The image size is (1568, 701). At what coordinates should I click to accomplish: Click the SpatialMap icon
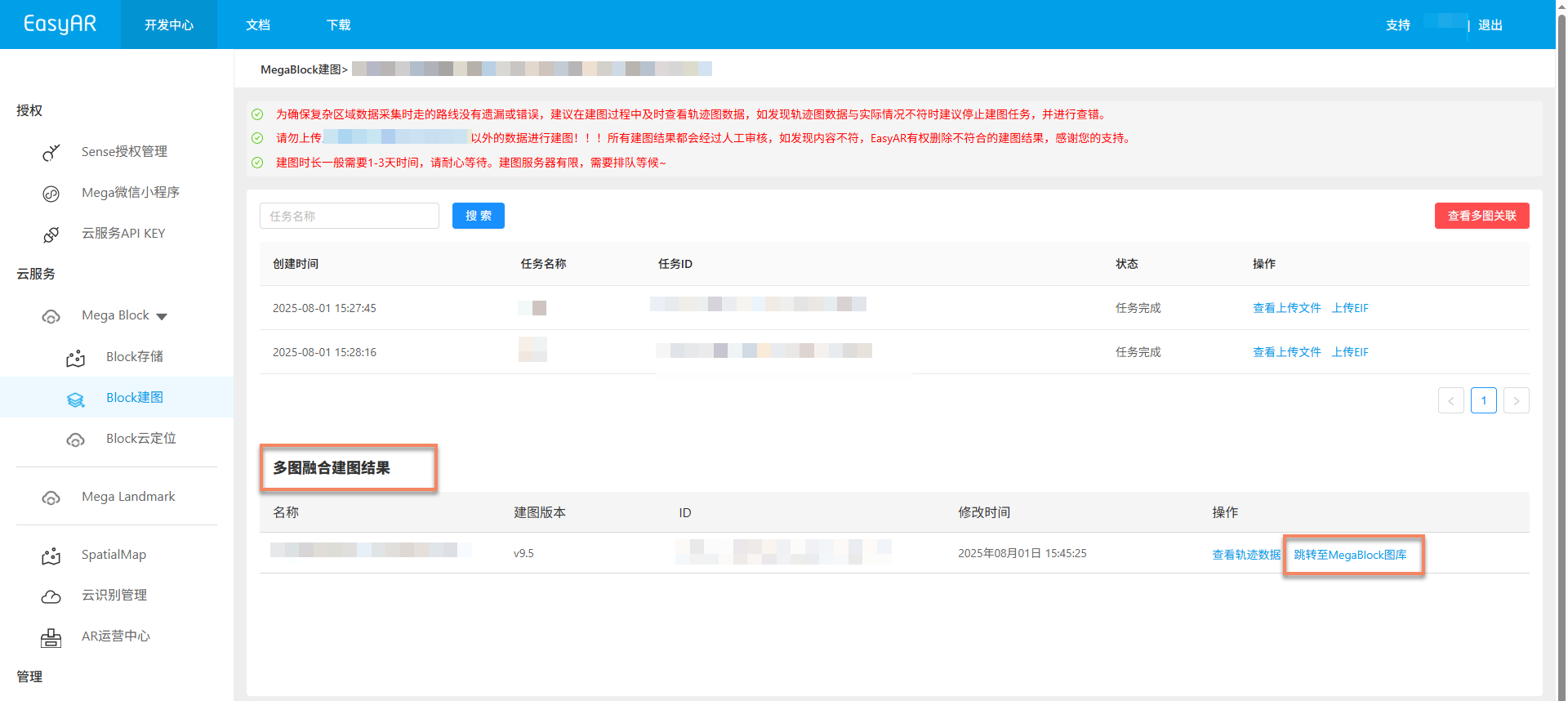(x=51, y=556)
